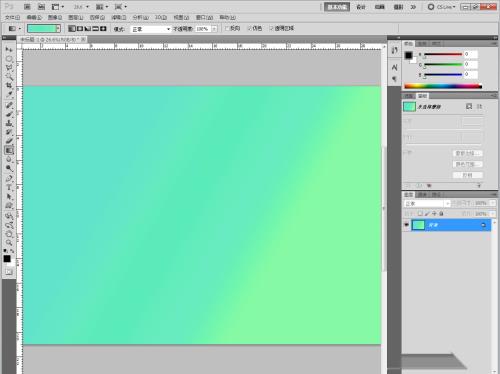Open the Screen Mode dropdown
The image size is (500, 374).
click(121, 7)
